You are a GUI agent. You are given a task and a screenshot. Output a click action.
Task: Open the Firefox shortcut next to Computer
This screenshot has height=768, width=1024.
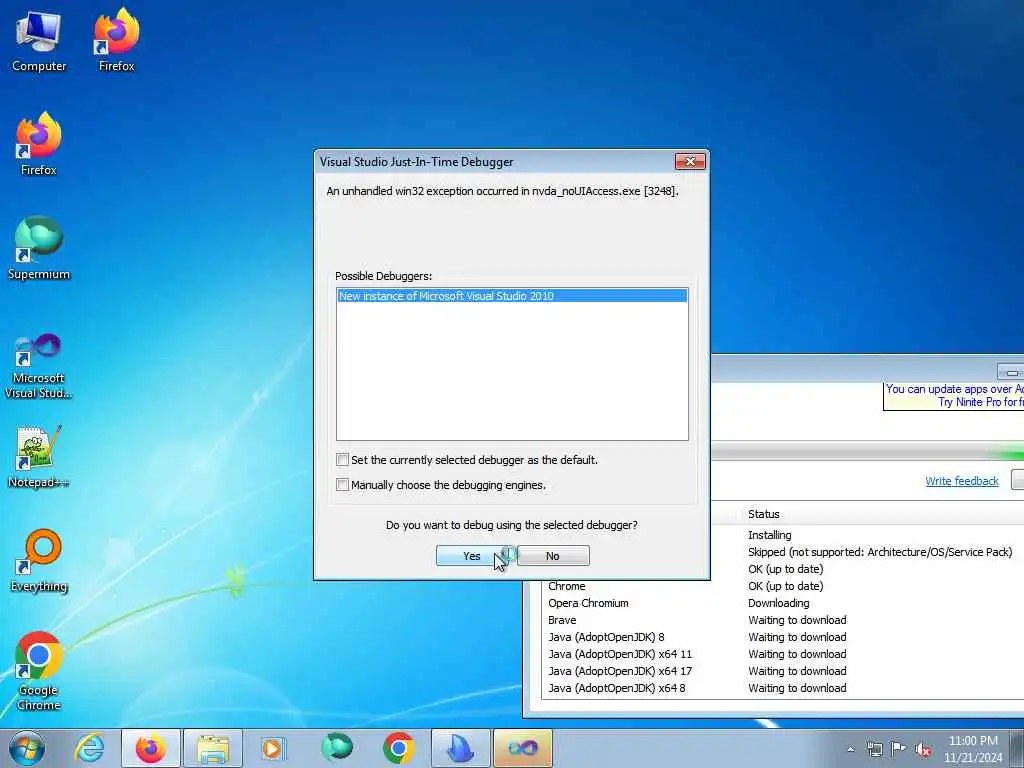click(x=116, y=40)
